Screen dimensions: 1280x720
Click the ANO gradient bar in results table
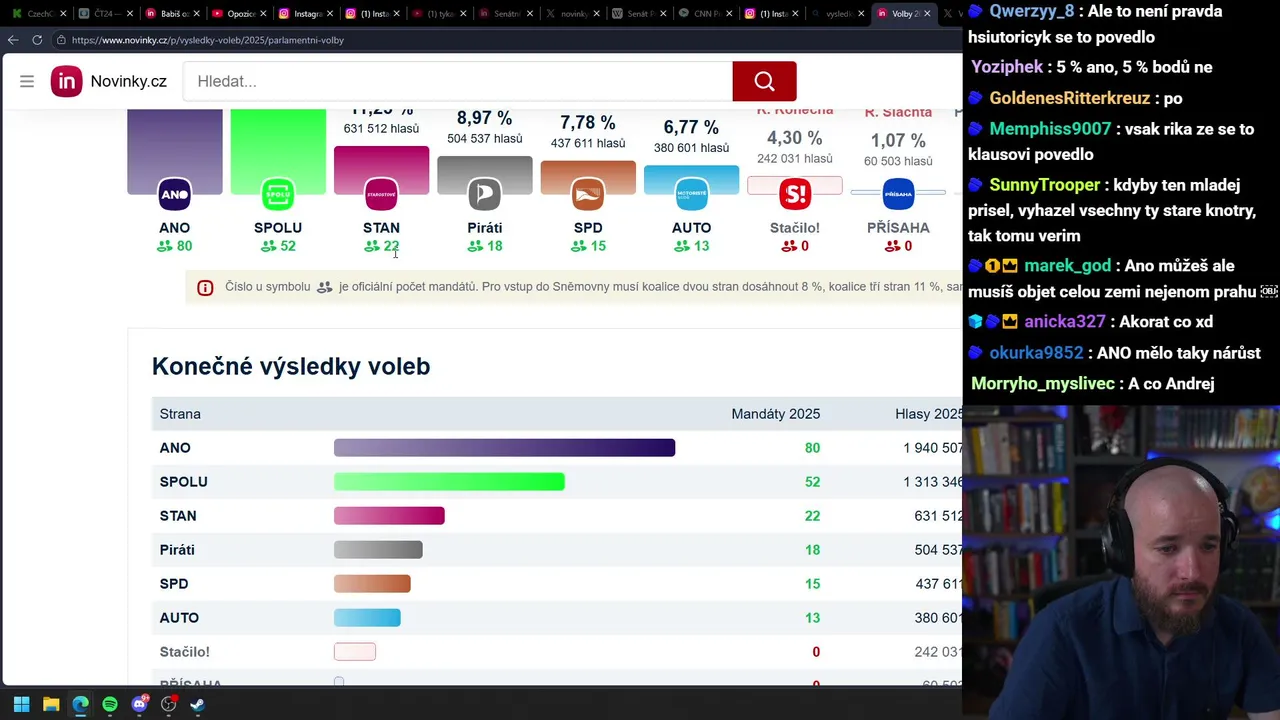click(505, 448)
